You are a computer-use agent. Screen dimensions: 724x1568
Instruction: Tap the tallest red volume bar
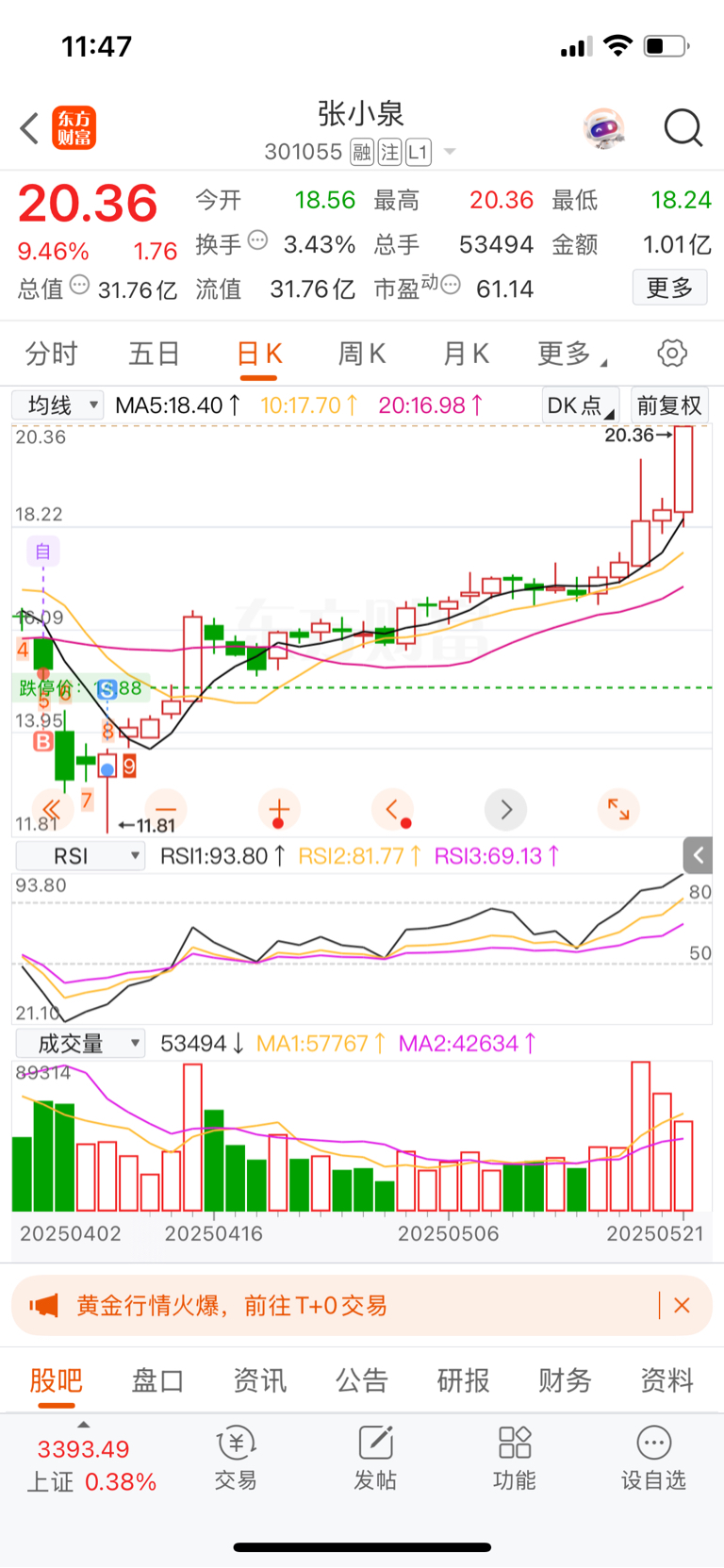point(641,1136)
